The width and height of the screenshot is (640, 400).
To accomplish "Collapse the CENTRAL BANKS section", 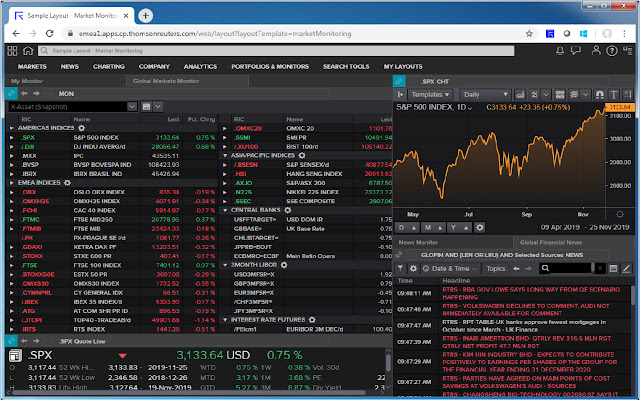I will (x=225, y=210).
